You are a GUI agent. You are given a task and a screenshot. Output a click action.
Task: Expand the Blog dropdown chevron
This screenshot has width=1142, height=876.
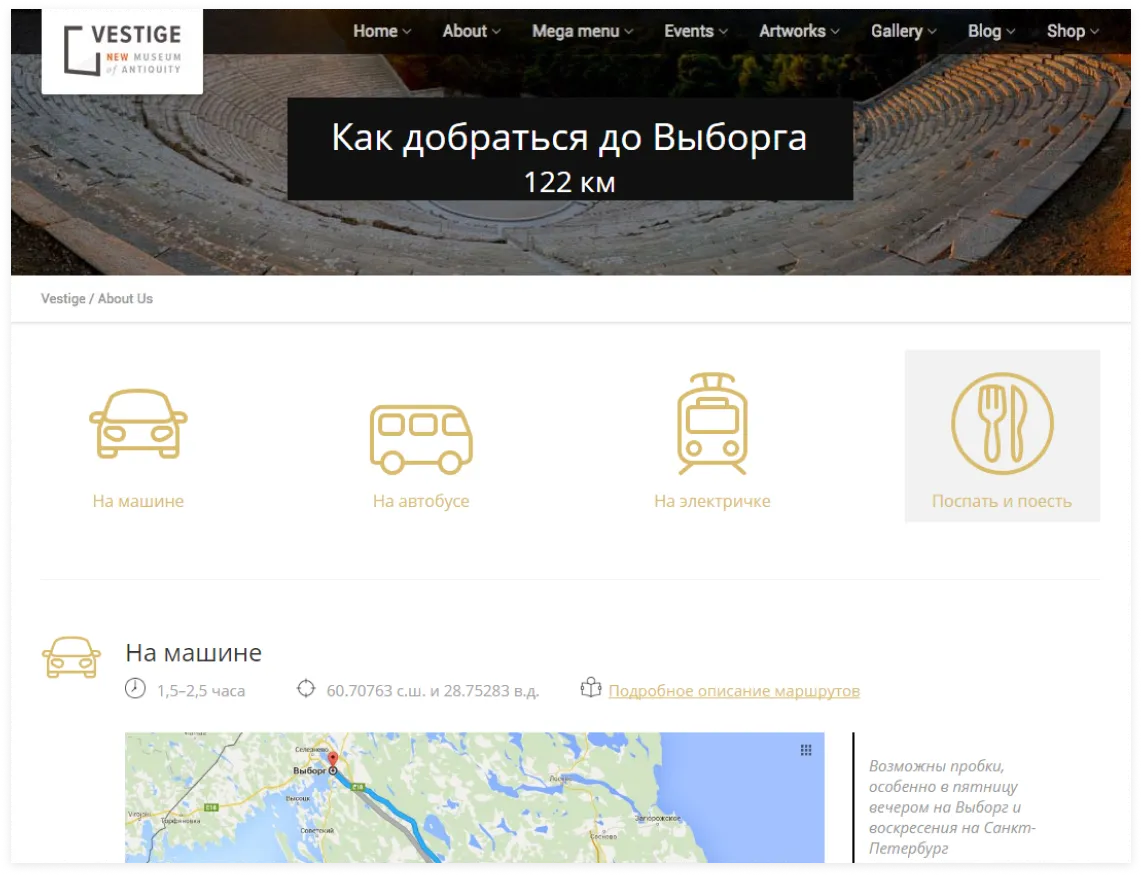click(x=1010, y=32)
